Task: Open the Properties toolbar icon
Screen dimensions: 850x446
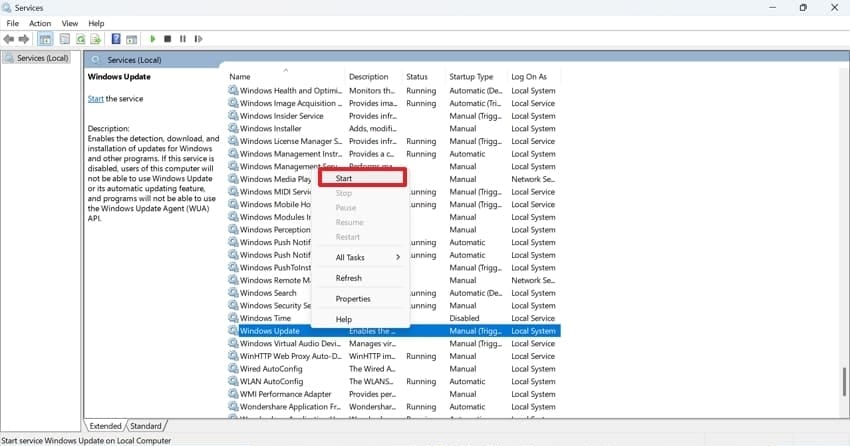Action: tap(65, 39)
